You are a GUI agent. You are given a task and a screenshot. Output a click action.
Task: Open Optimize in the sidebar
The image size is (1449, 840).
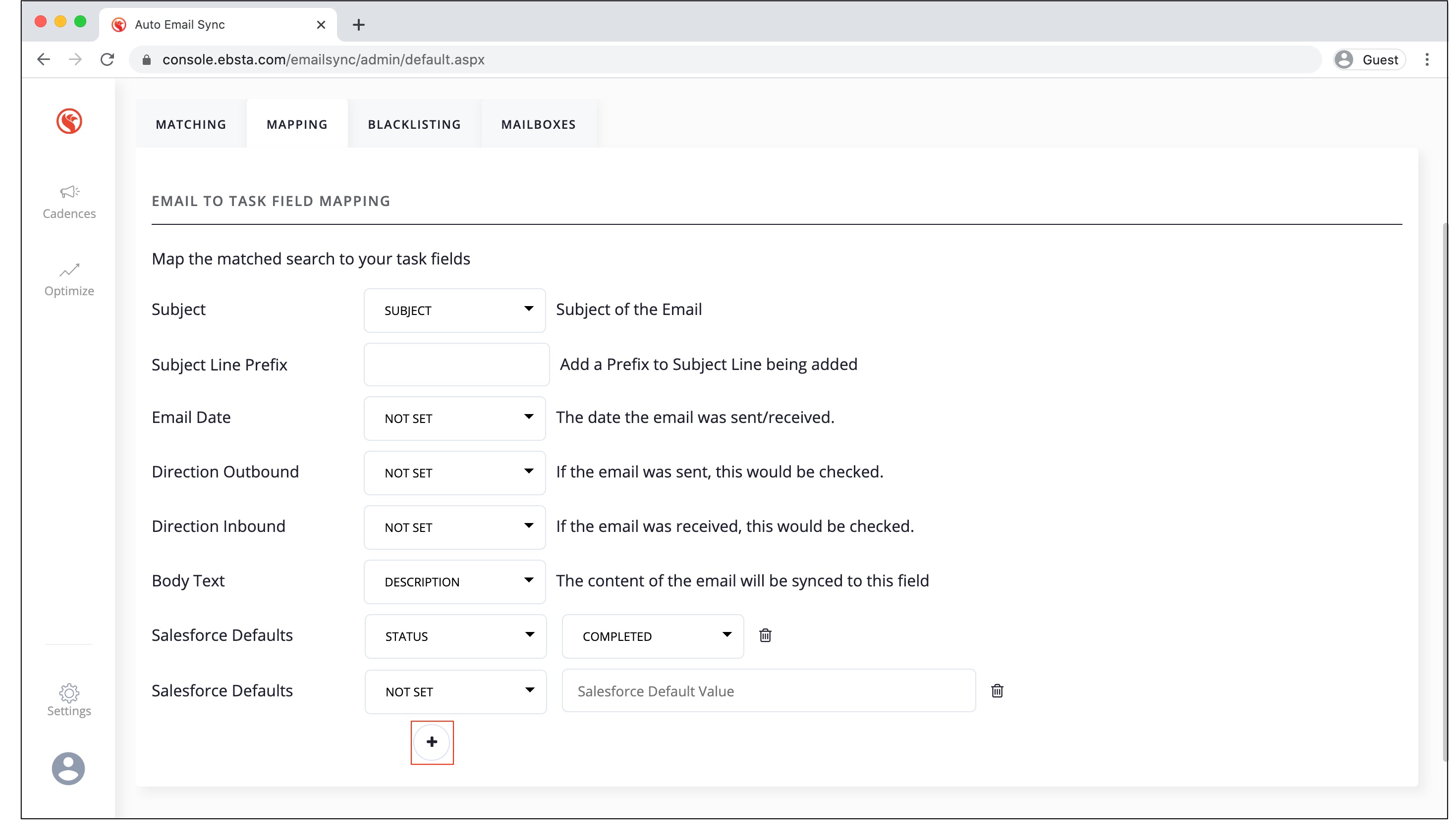69,280
